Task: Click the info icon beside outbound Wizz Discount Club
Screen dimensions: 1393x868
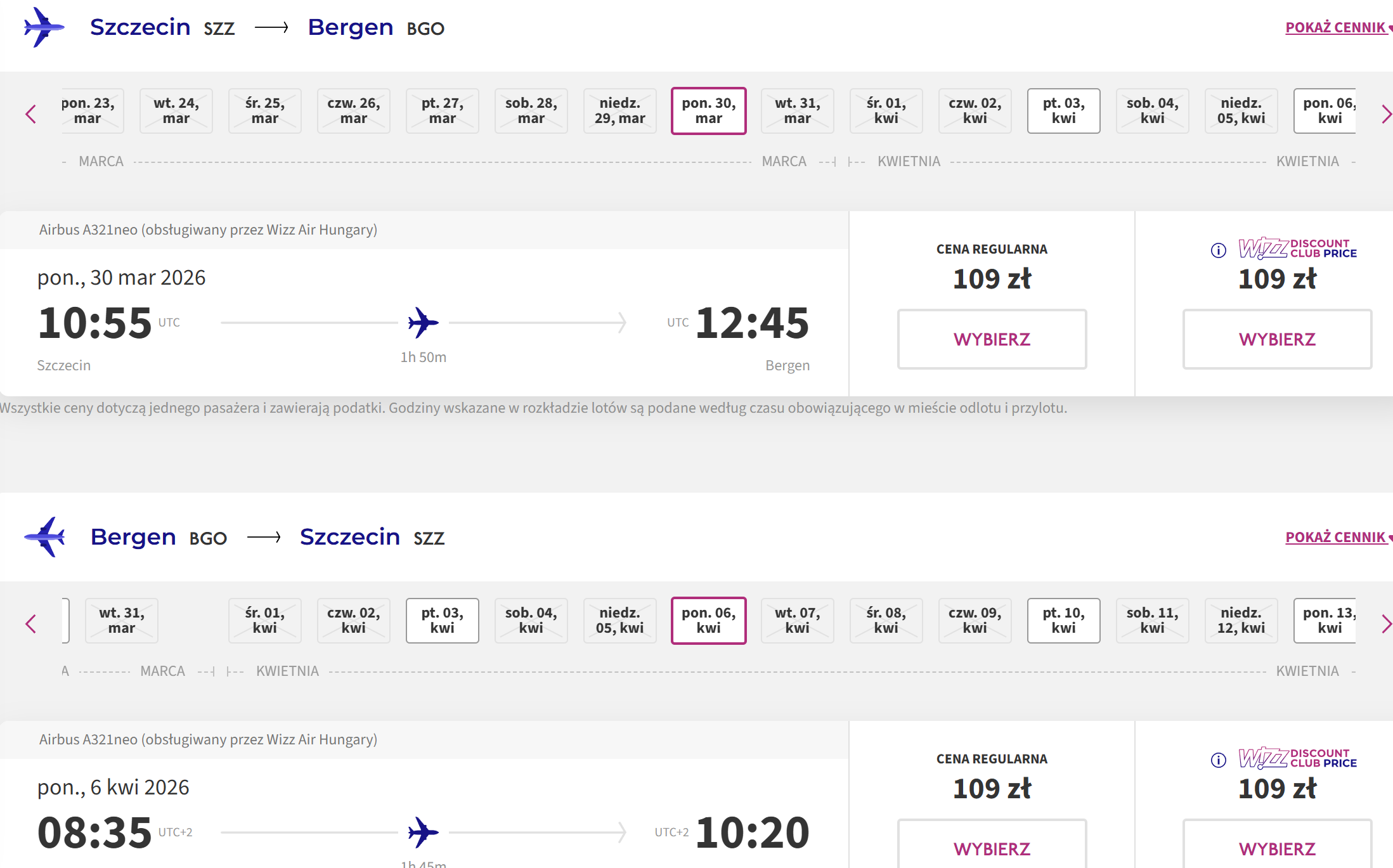Action: [x=1218, y=250]
